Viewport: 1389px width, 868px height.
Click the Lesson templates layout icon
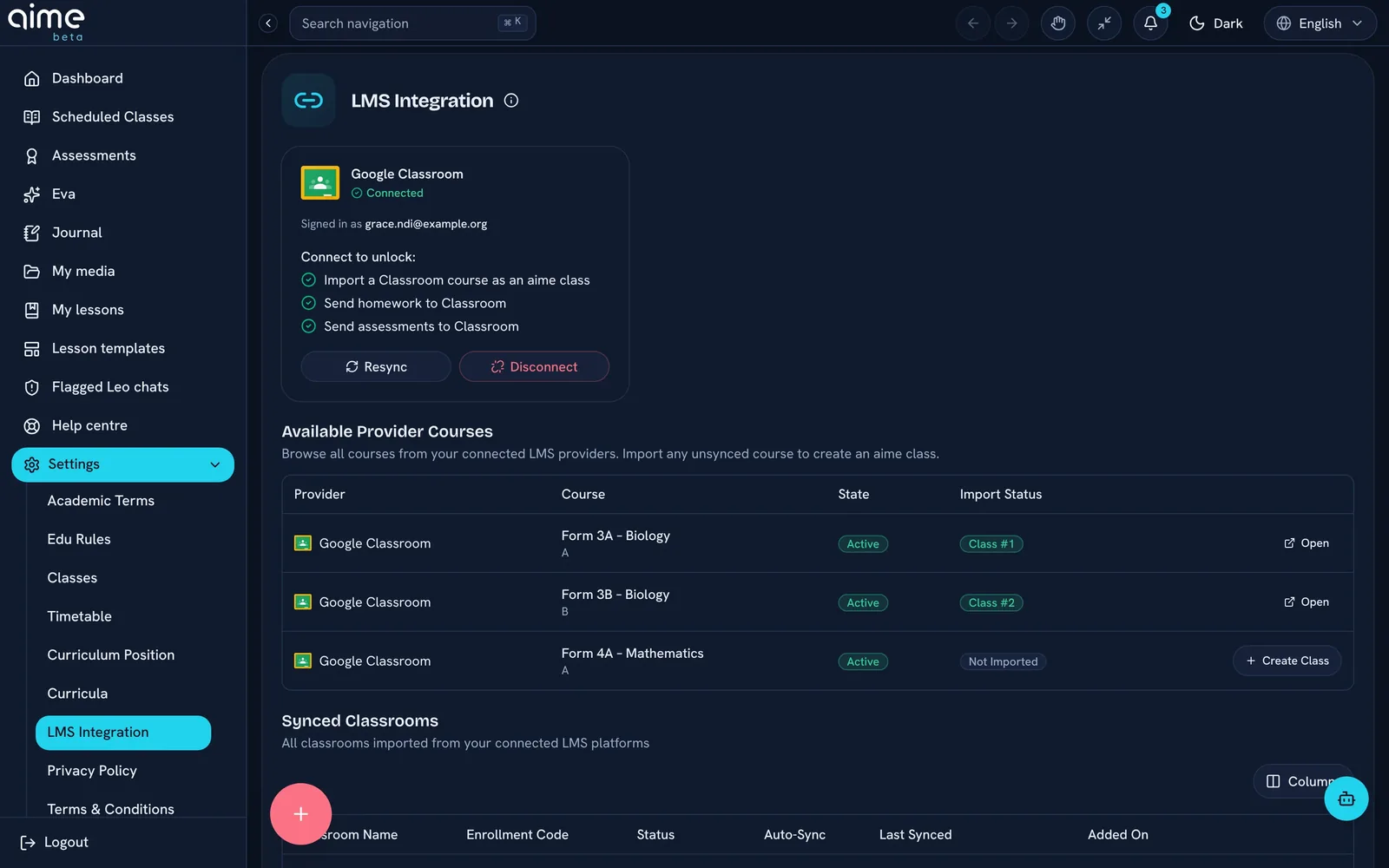click(32, 349)
